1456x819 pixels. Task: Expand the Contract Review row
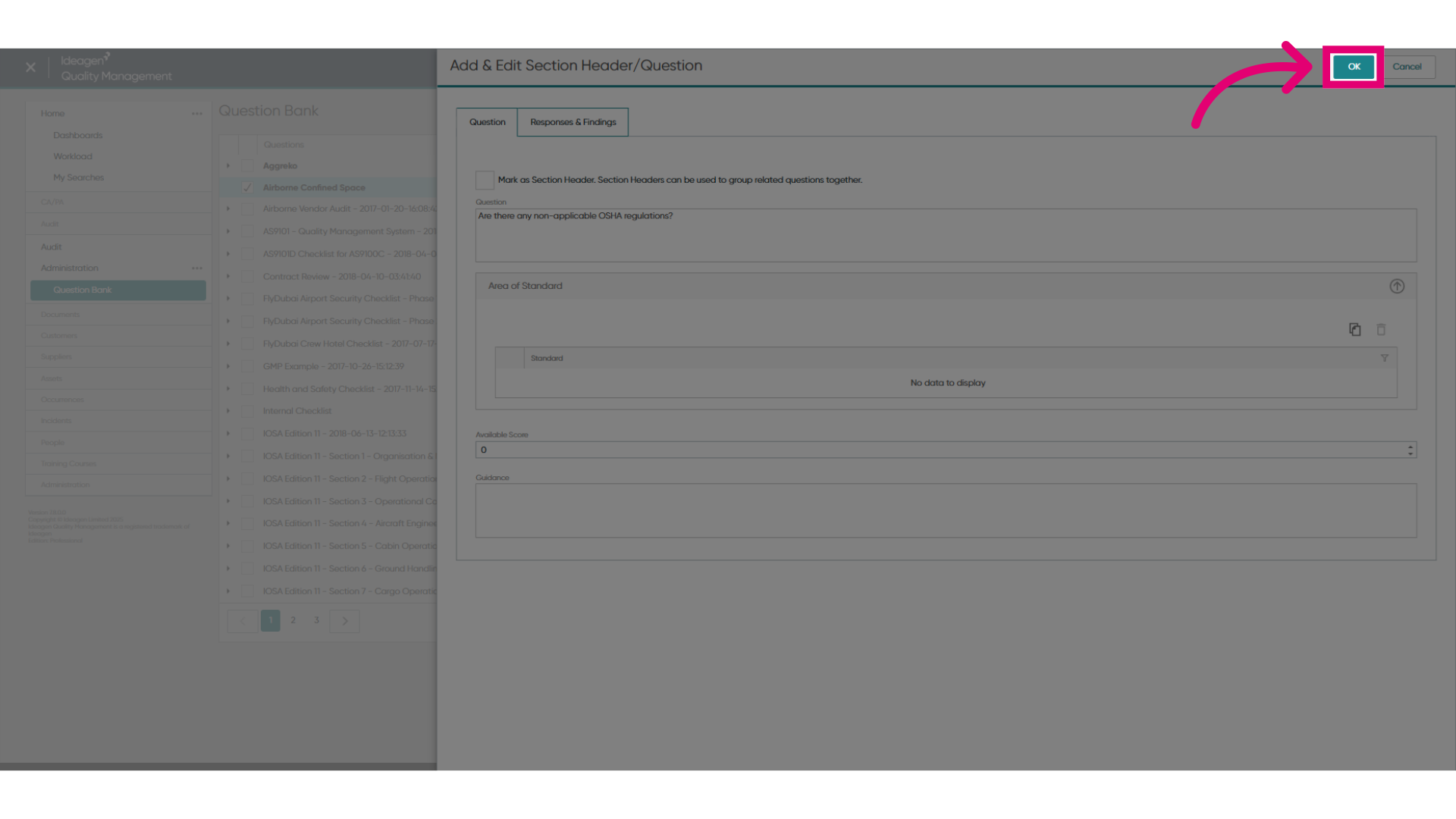[x=227, y=276]
